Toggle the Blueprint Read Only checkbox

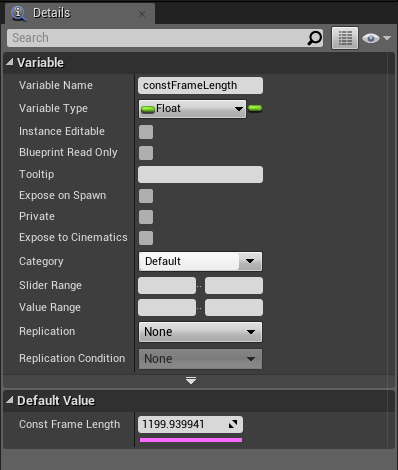[146, 153]
